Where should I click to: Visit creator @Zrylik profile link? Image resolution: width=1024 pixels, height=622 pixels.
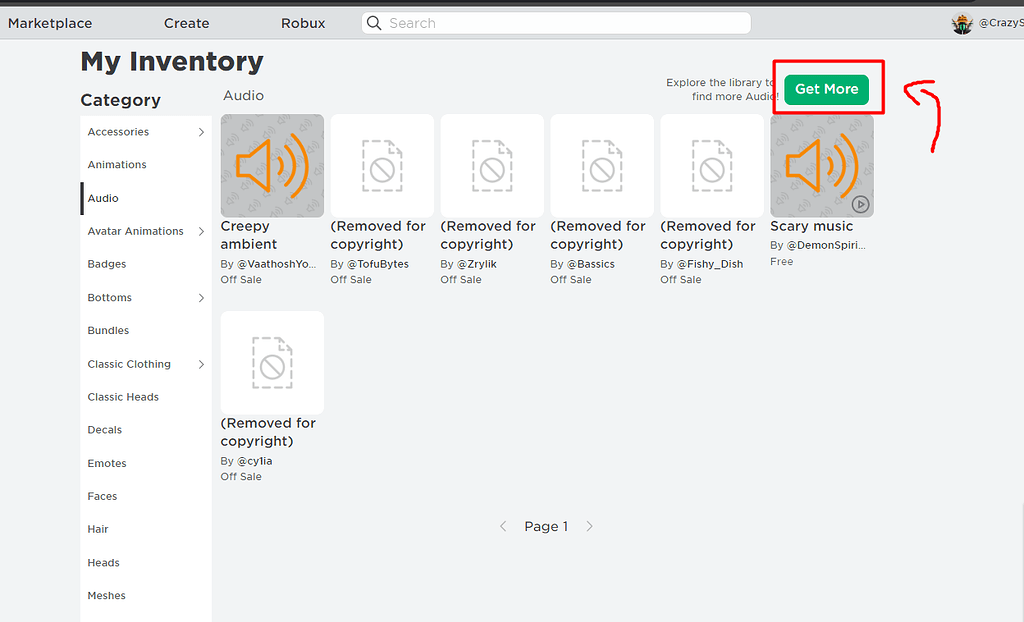pos(477,264)
